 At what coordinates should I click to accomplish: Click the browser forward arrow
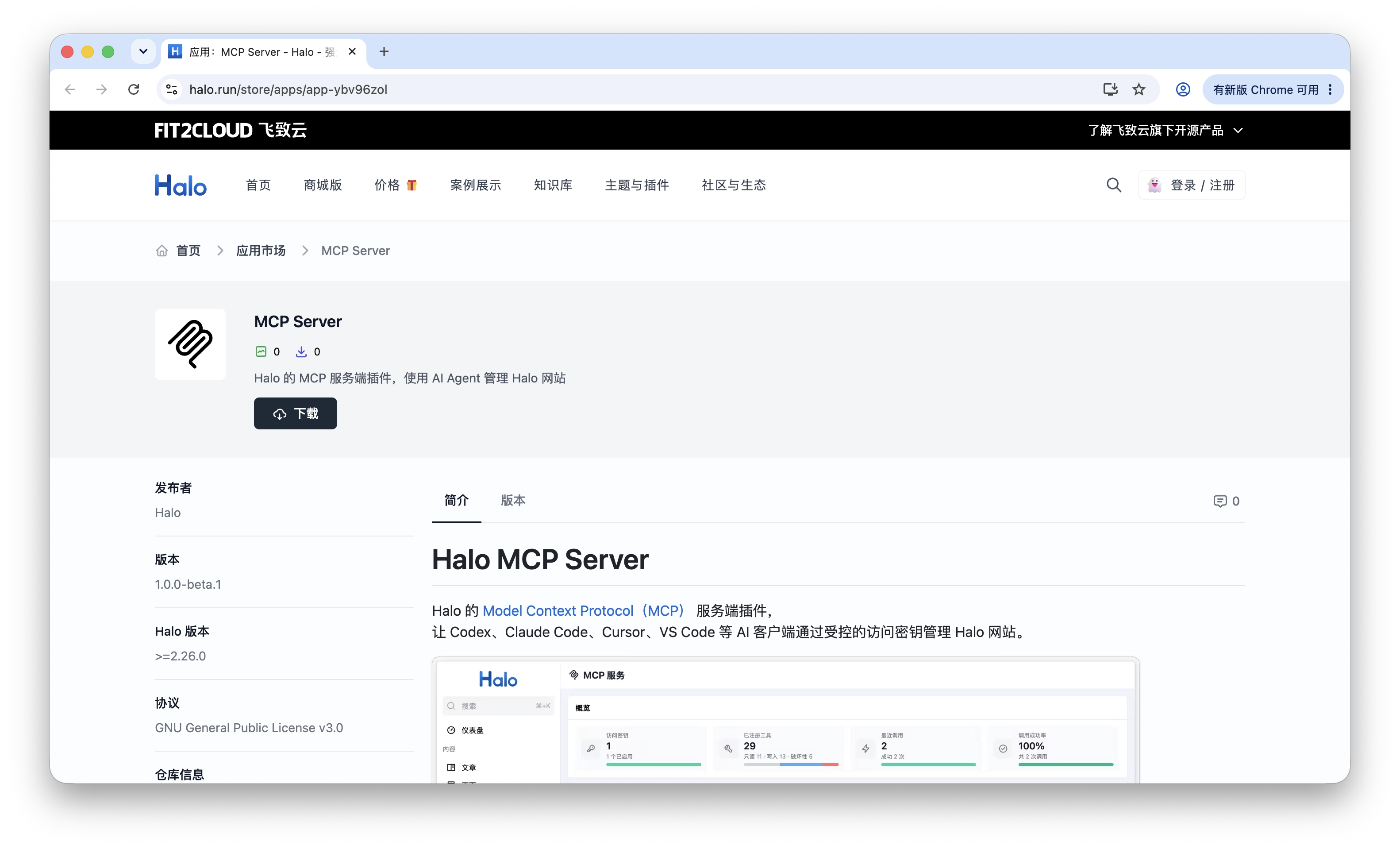pos(102,89)
